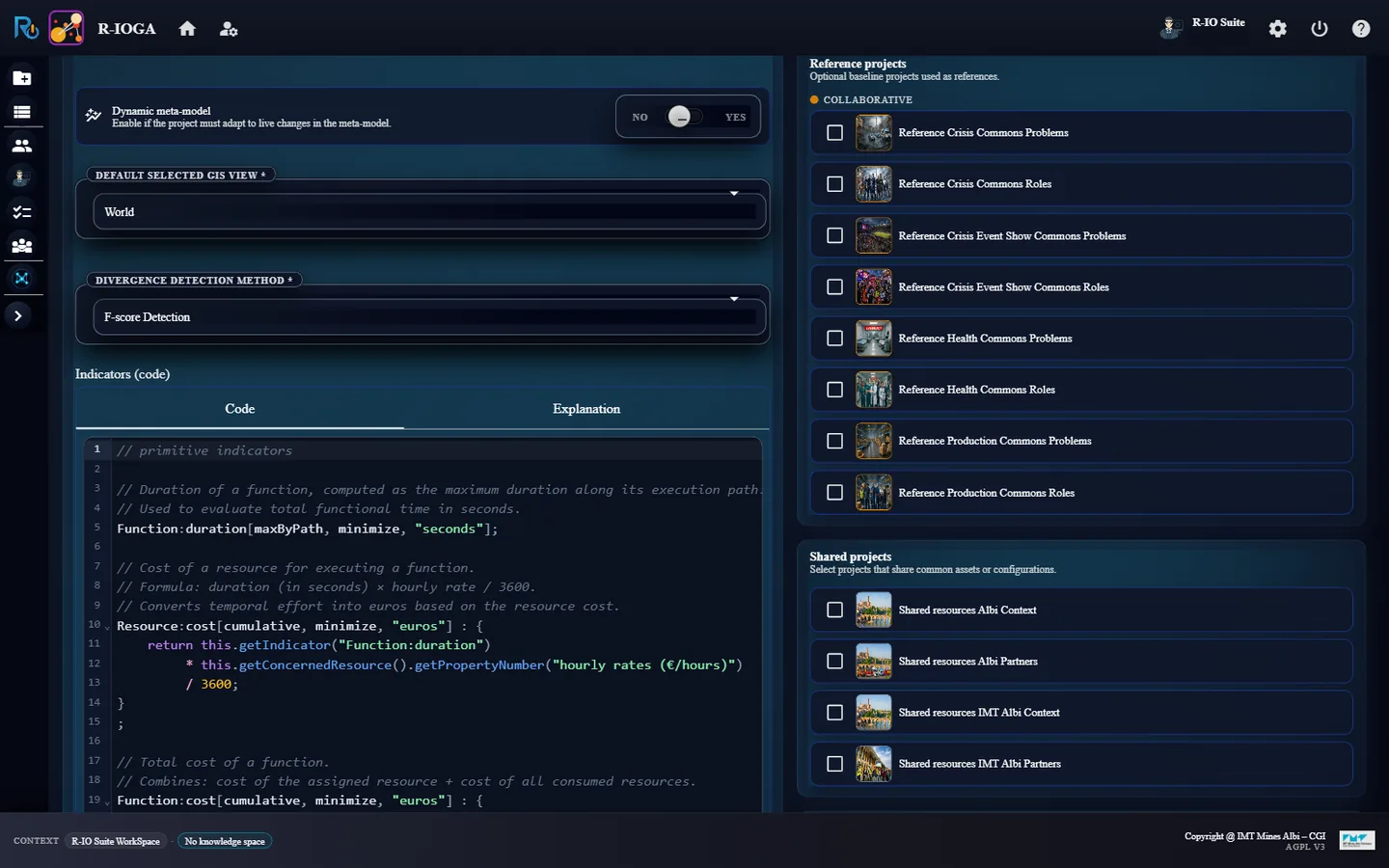
Task: Select the checklist tasks sidebar icon
Action: click(x=21, y=212)
